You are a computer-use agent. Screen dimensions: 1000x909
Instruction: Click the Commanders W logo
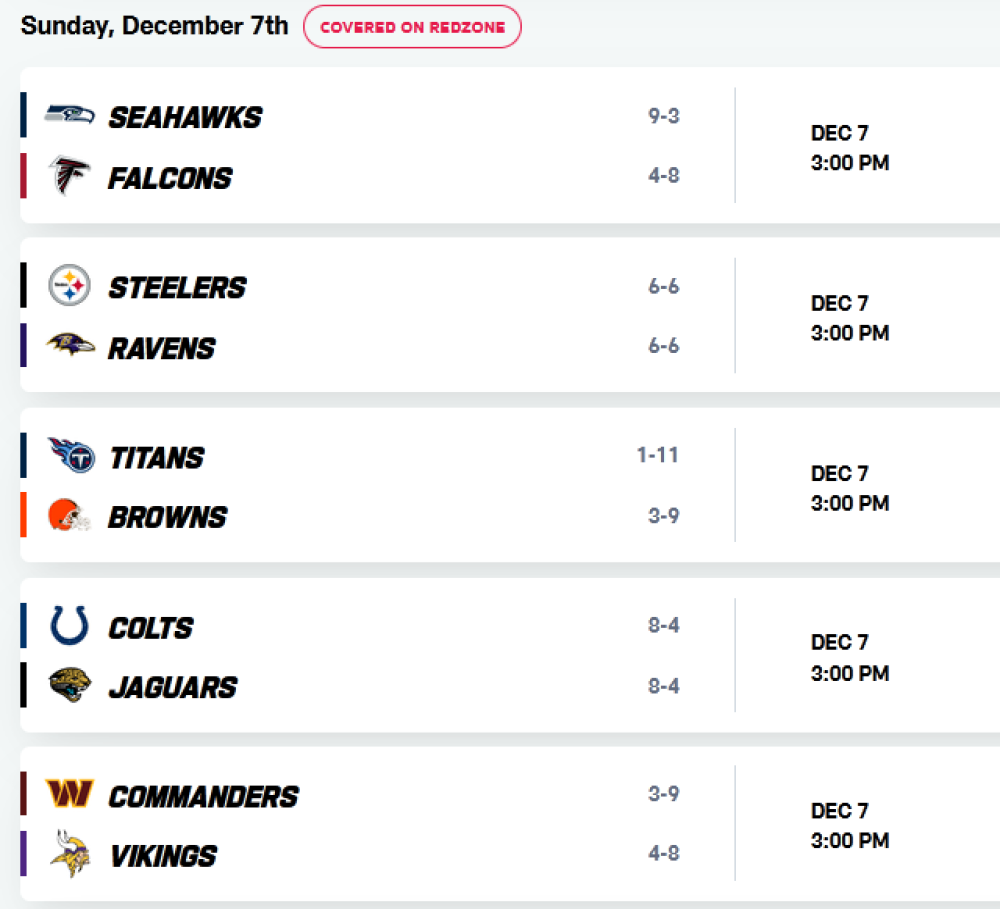tap(70, 794)
